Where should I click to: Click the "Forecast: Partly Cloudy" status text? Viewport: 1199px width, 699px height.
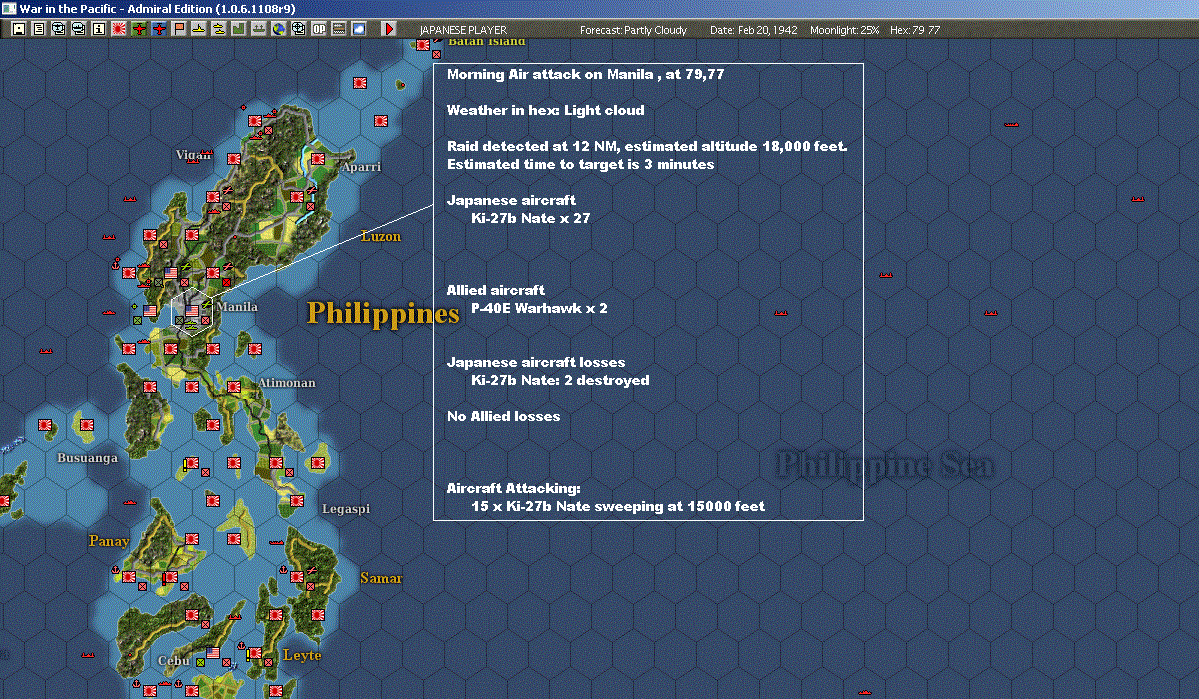tap(633, 30)
